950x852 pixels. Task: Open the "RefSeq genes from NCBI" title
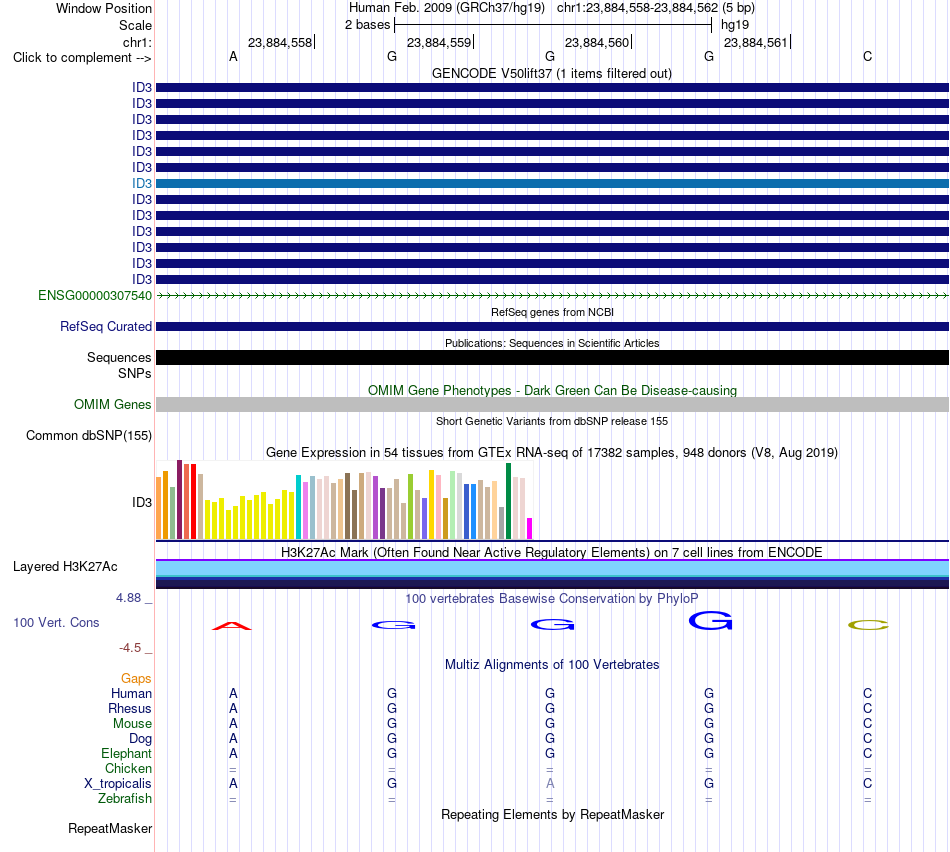tap(552, 312)
